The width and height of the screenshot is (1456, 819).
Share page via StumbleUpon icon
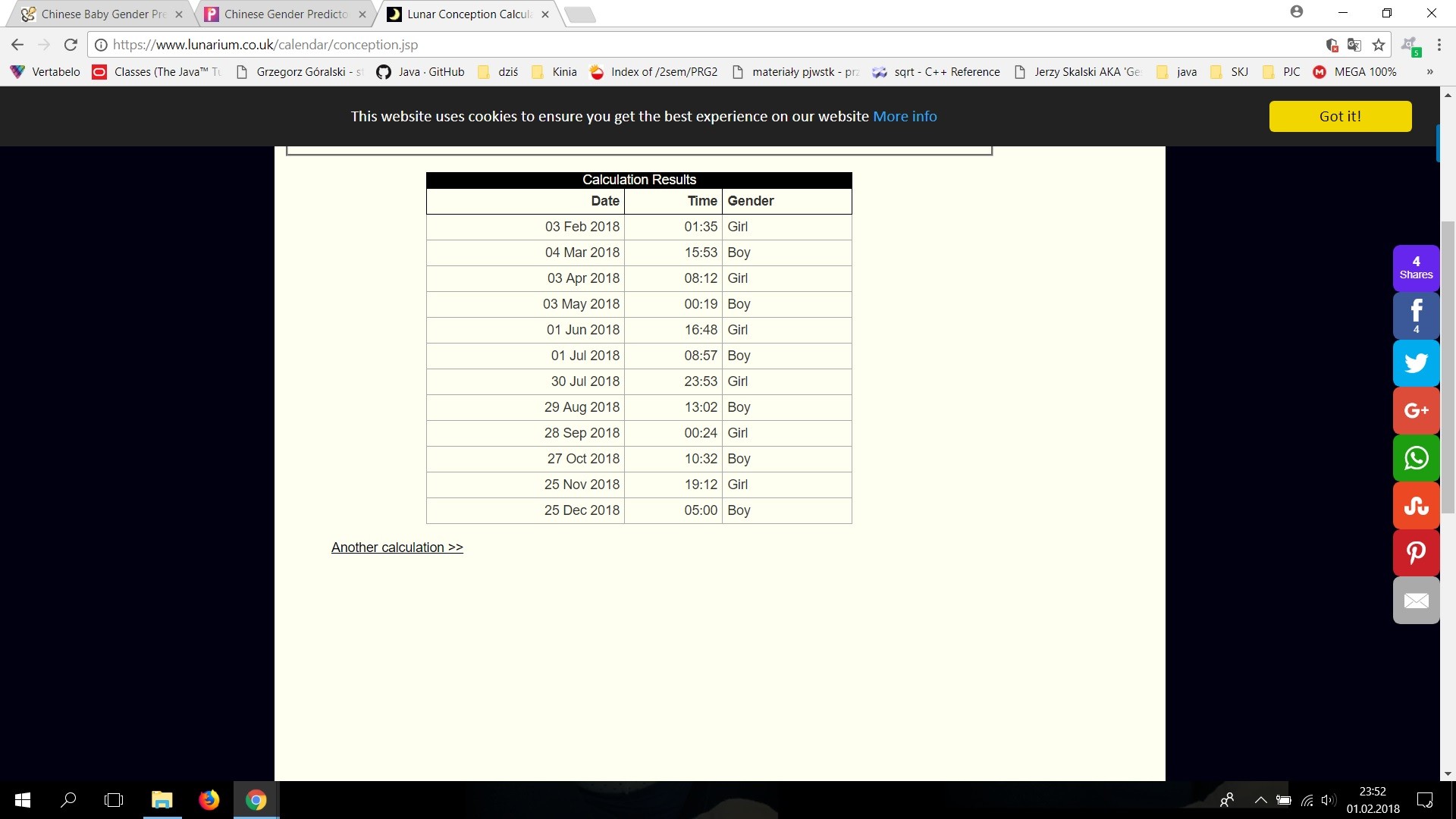click(x=1416, y=505)
